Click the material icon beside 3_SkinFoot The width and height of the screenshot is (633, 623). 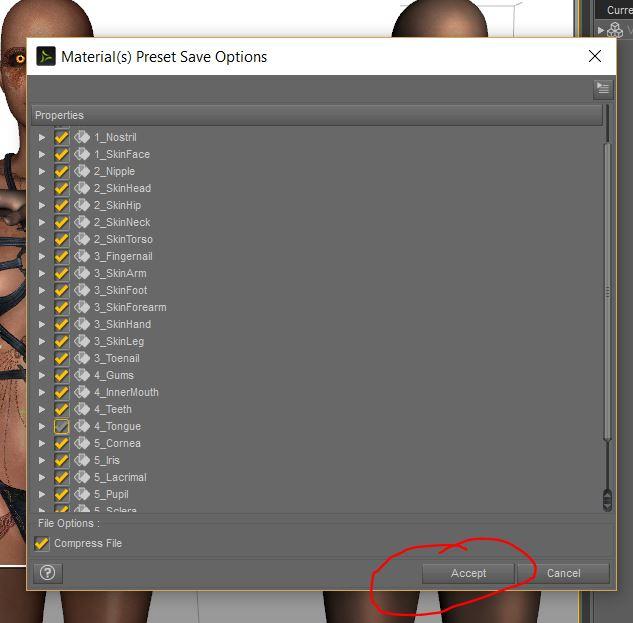tap(82, 290)
